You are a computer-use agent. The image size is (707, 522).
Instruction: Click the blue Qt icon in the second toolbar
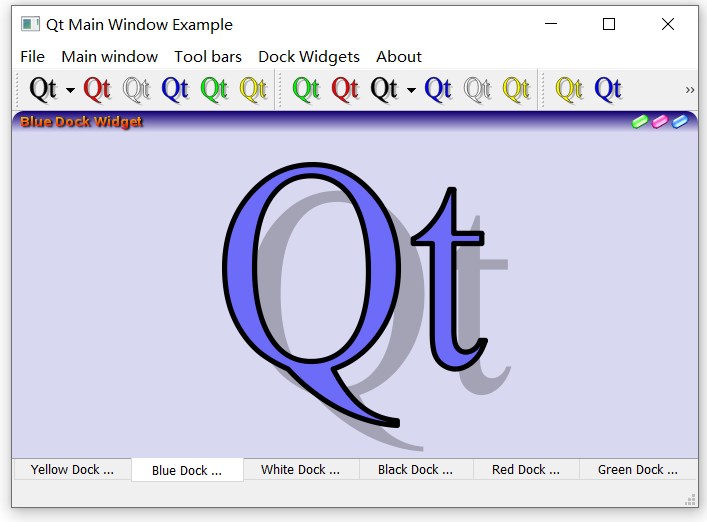click(x=438, y=89)
